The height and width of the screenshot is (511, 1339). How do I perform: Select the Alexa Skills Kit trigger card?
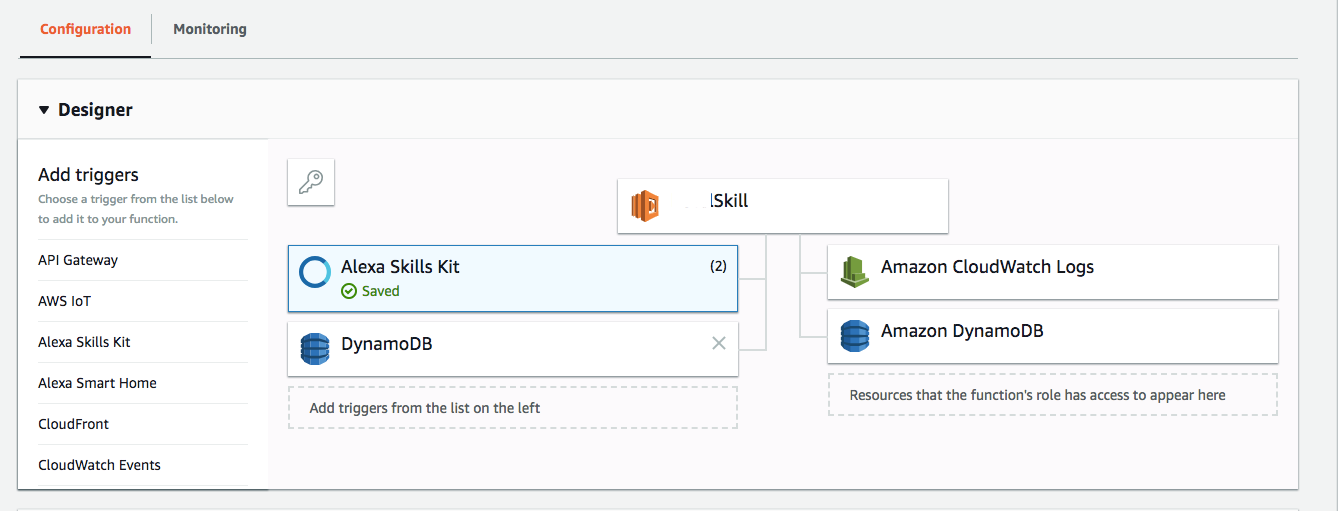[513, 279]
